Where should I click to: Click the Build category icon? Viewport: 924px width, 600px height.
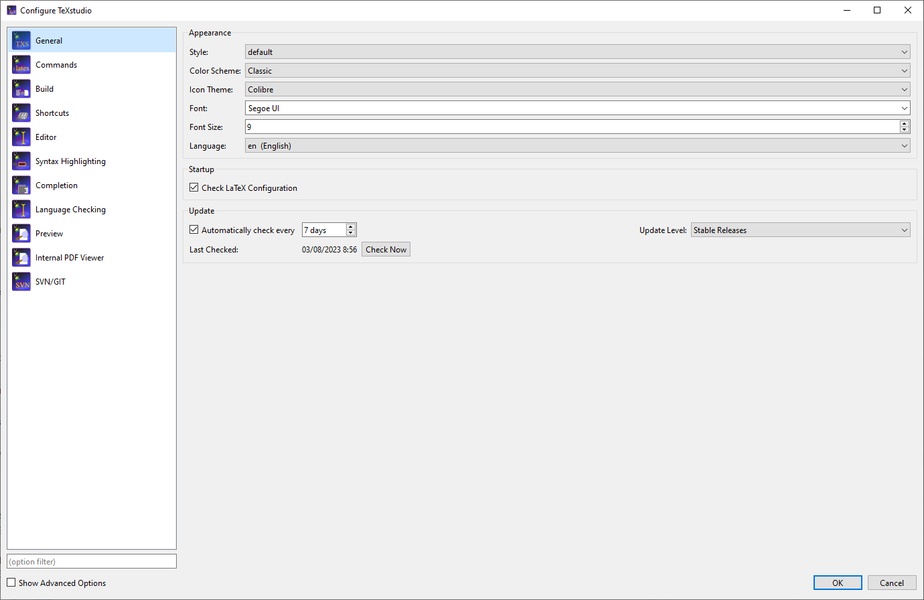(x=21, y=89)
